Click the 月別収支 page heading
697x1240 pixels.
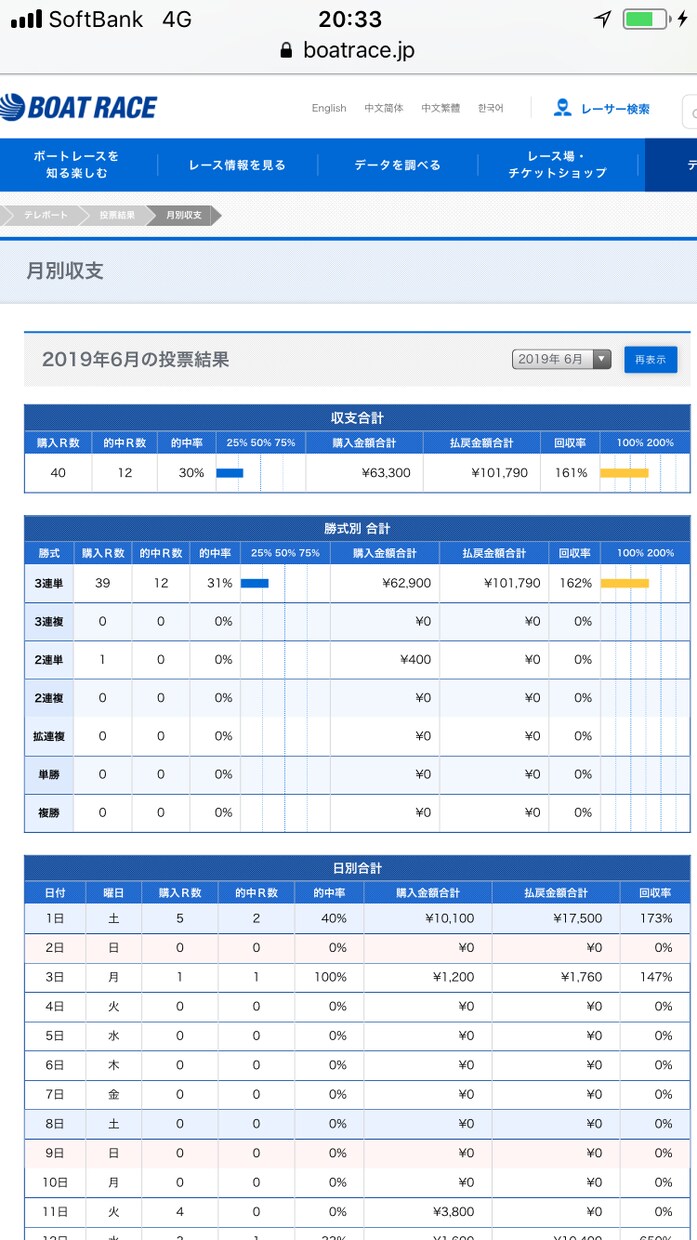(x=65, y=271)
